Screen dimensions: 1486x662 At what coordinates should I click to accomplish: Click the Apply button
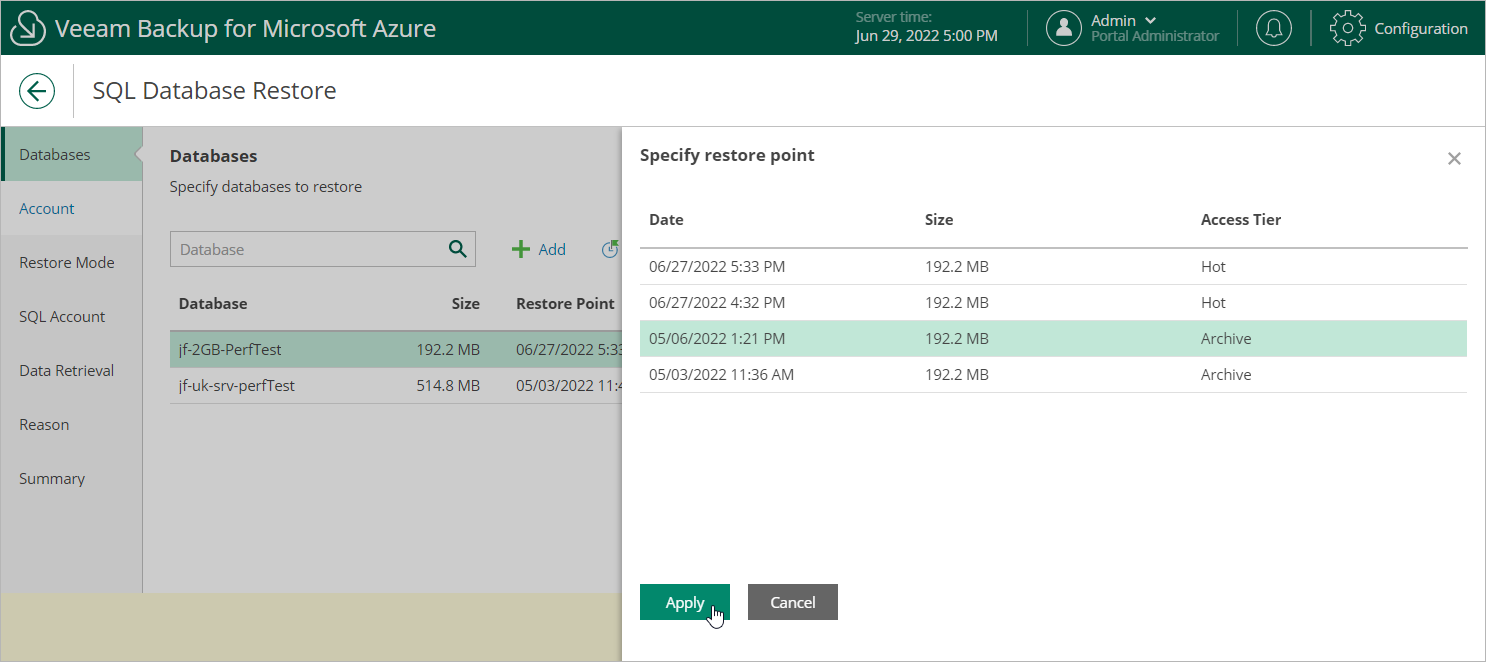pyautogui.click(x=685, y=602)
